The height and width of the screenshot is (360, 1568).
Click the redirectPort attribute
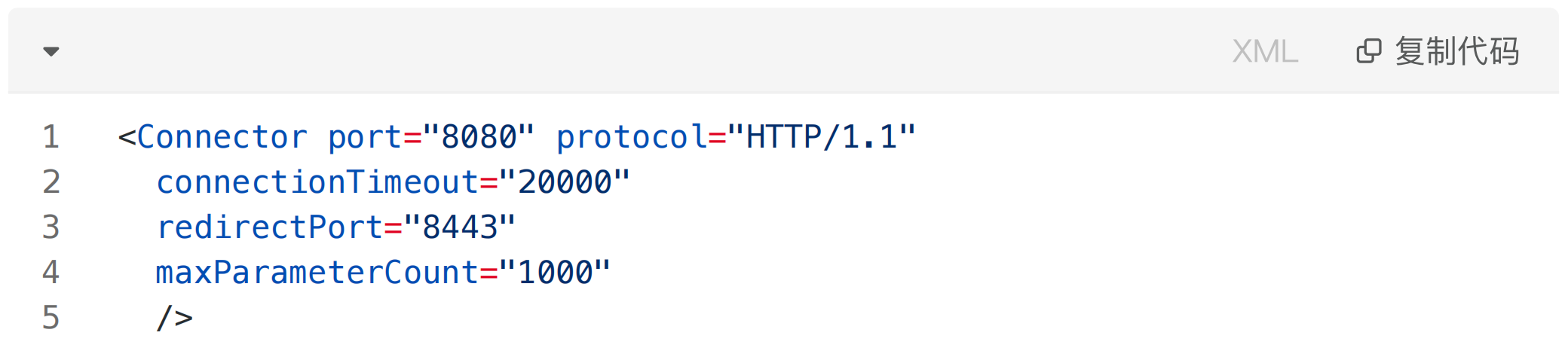click(270, 227)
